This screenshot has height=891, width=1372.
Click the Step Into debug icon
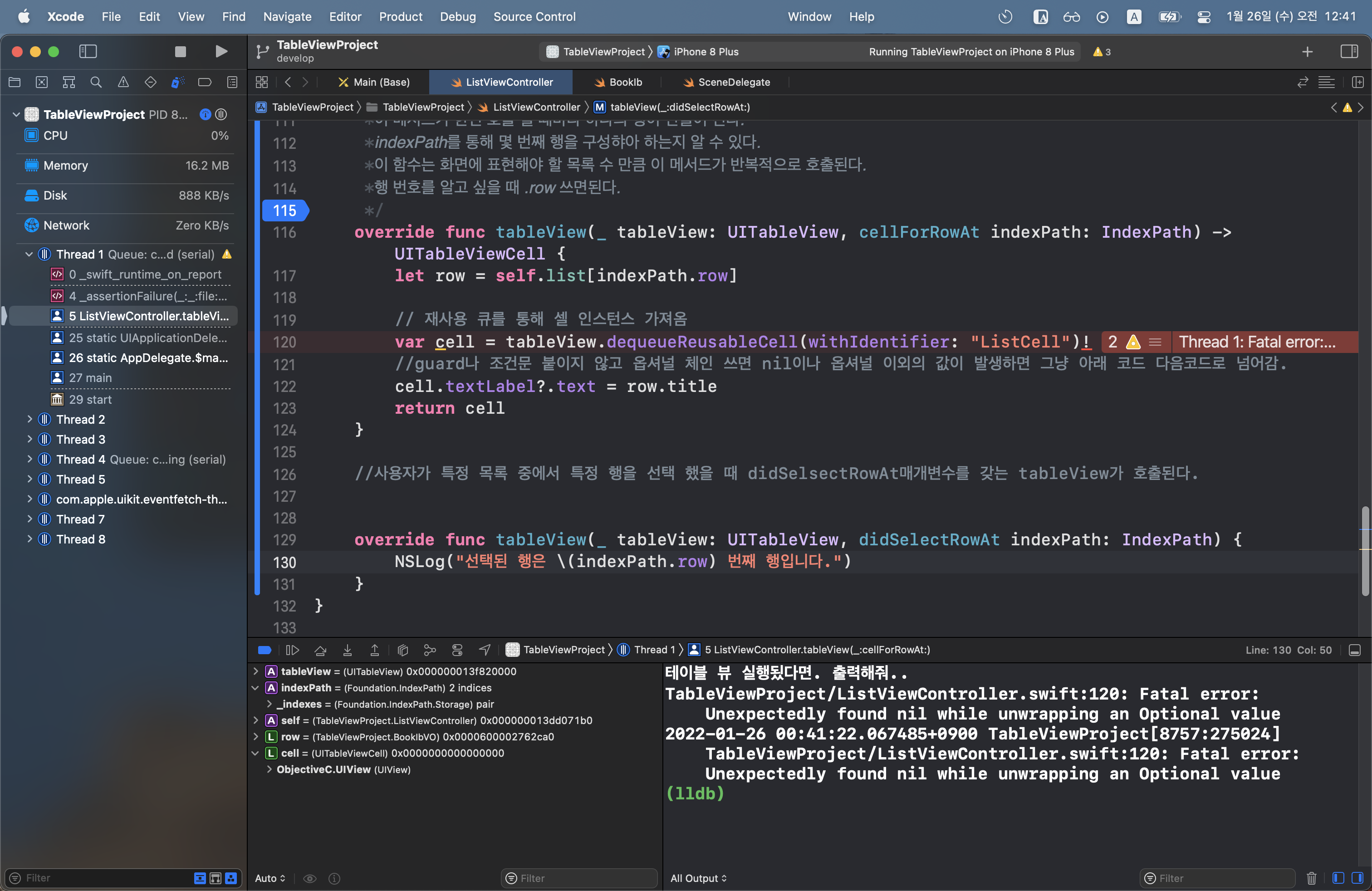347,650
